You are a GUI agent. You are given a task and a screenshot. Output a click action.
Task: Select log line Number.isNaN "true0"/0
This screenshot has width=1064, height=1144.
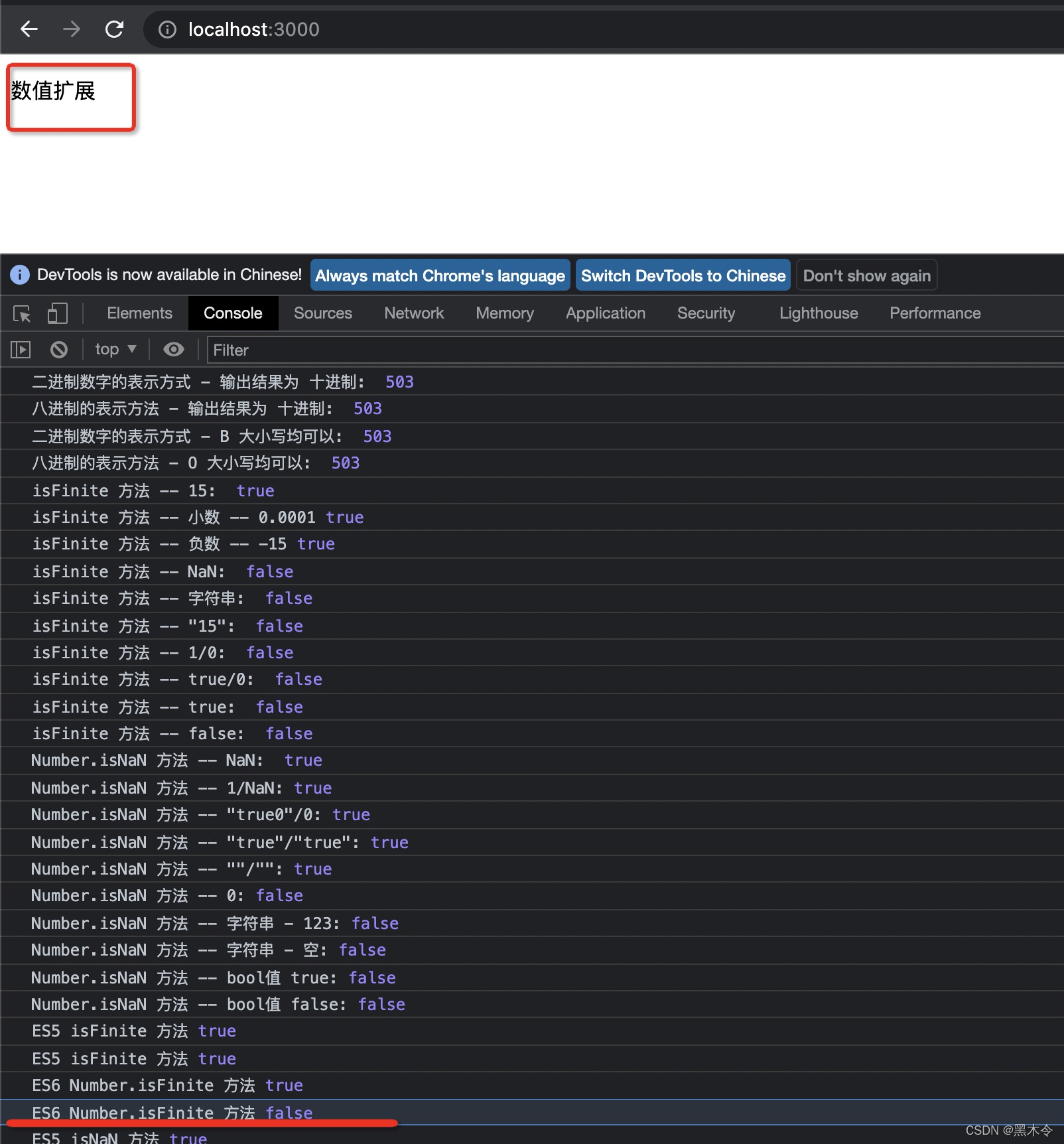coord(532,815)
